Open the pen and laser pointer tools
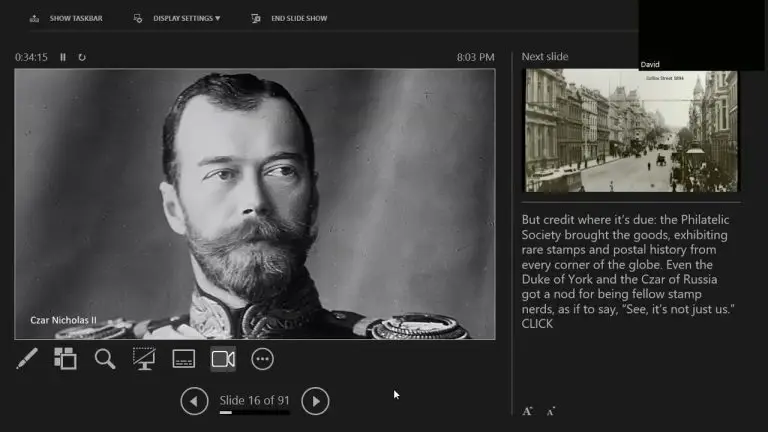 click(x=27, y=358)
